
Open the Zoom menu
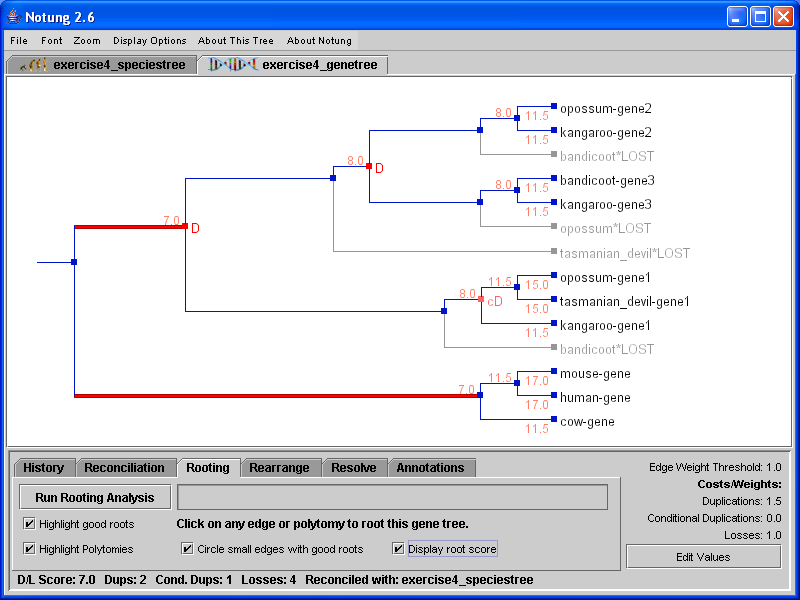86,41
